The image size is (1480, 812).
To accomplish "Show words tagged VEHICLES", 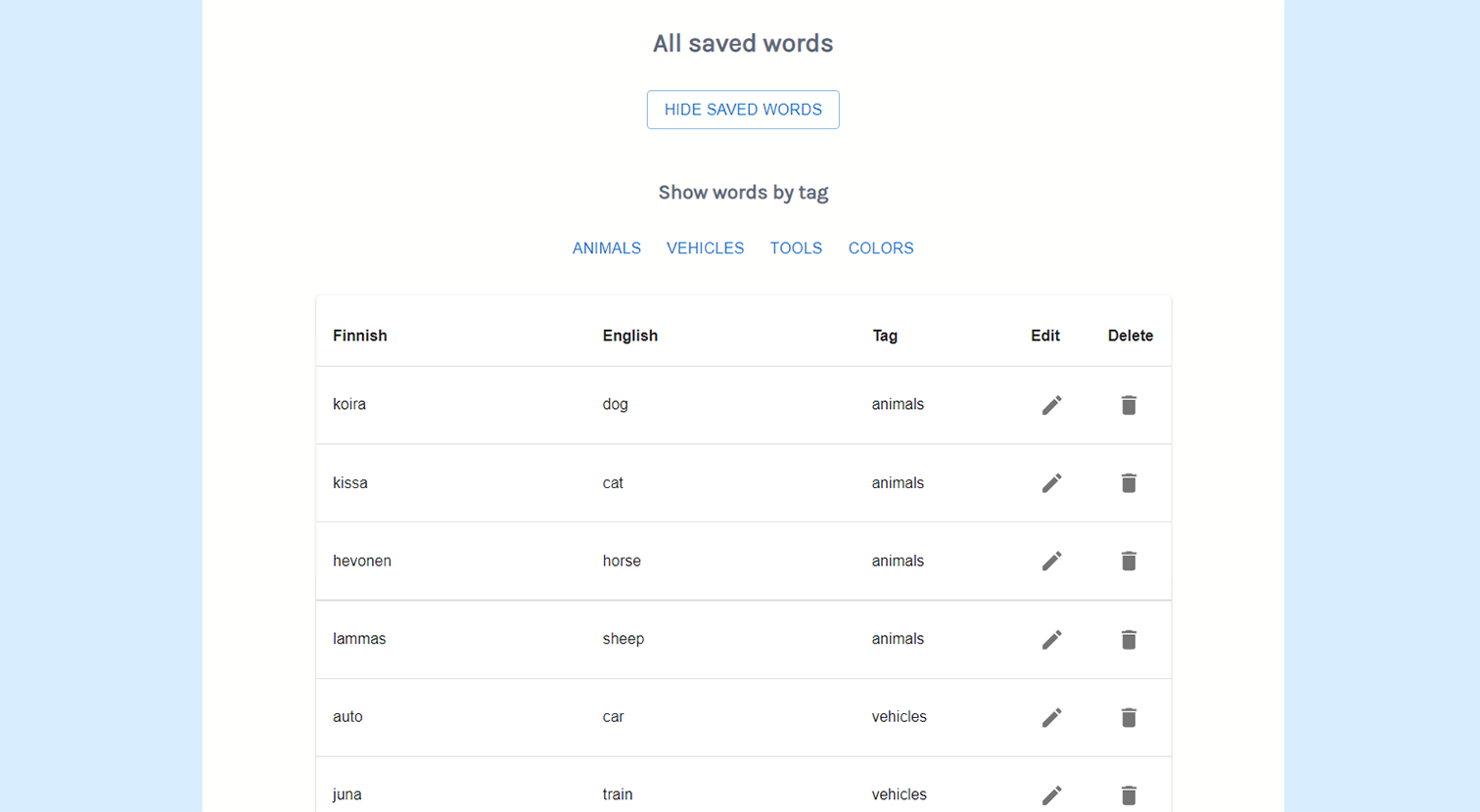I will [705, 248].
